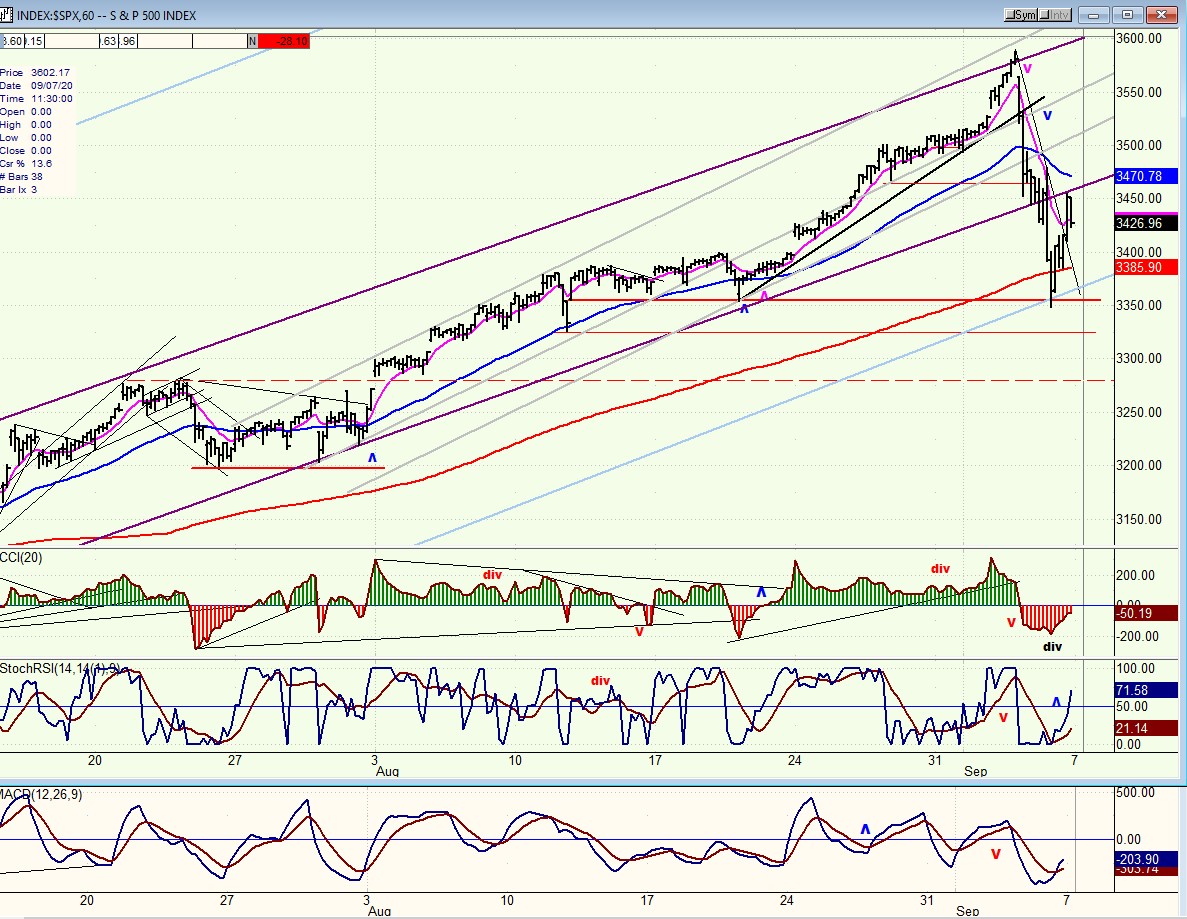This screenshot has height=919, width=1187.
Task: Click the StochRSI 21.14 value label
Action: click(1145, 728)
